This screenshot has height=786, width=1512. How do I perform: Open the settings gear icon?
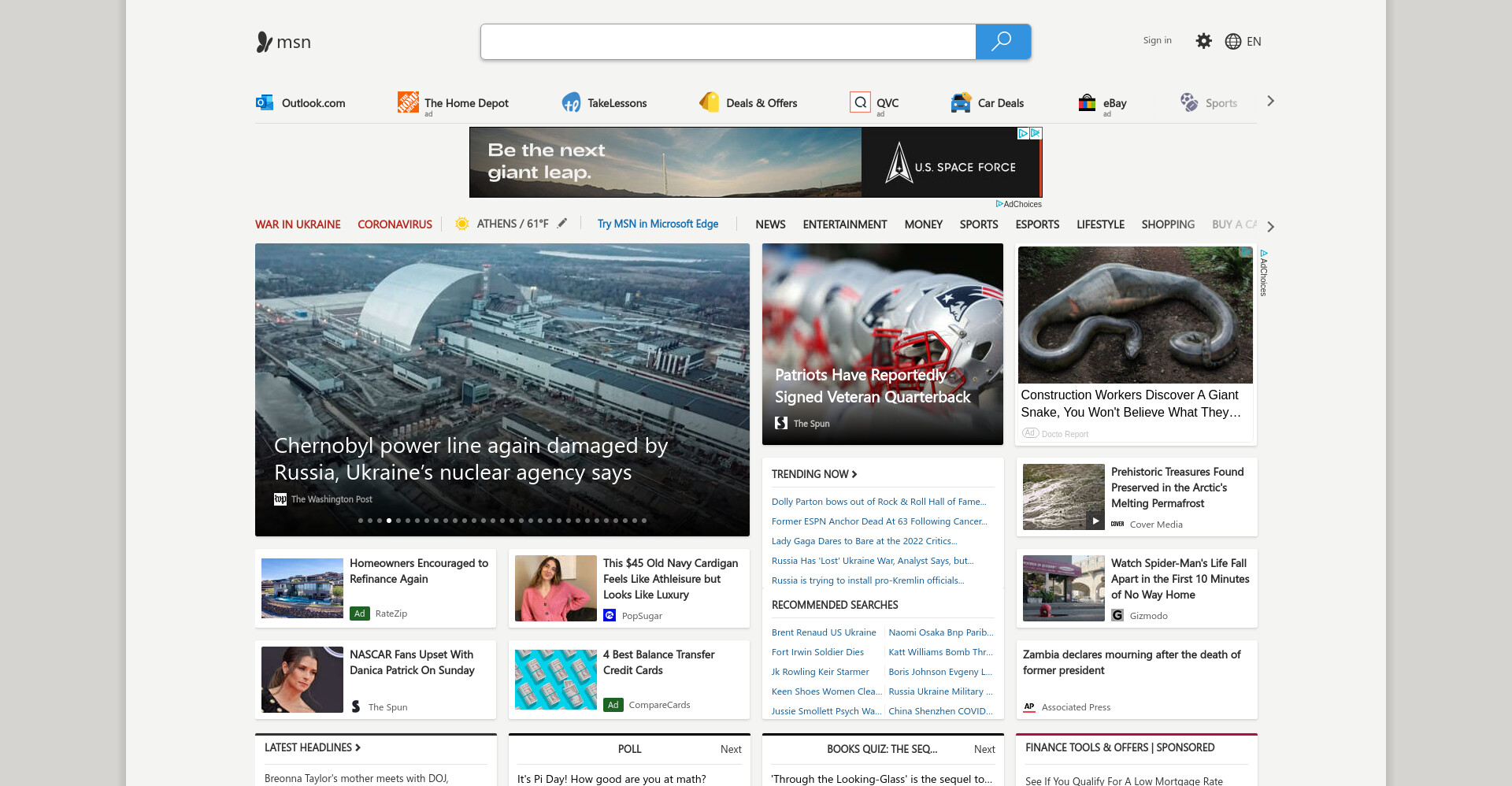click(x=1203, y=41)
